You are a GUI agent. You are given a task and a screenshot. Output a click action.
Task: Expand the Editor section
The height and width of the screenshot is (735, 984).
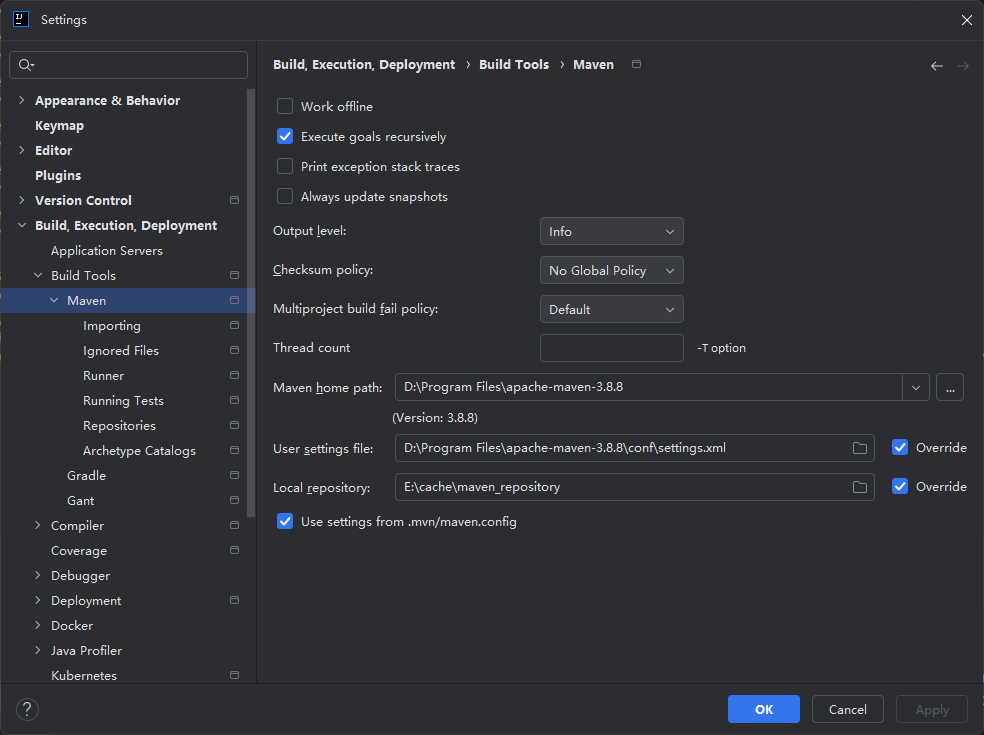pyautogui.click(x=22, y=150)
